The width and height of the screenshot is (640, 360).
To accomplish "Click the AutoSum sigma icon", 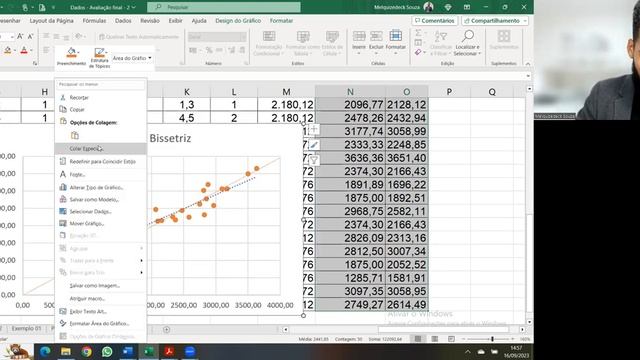I will coord(418,33).
